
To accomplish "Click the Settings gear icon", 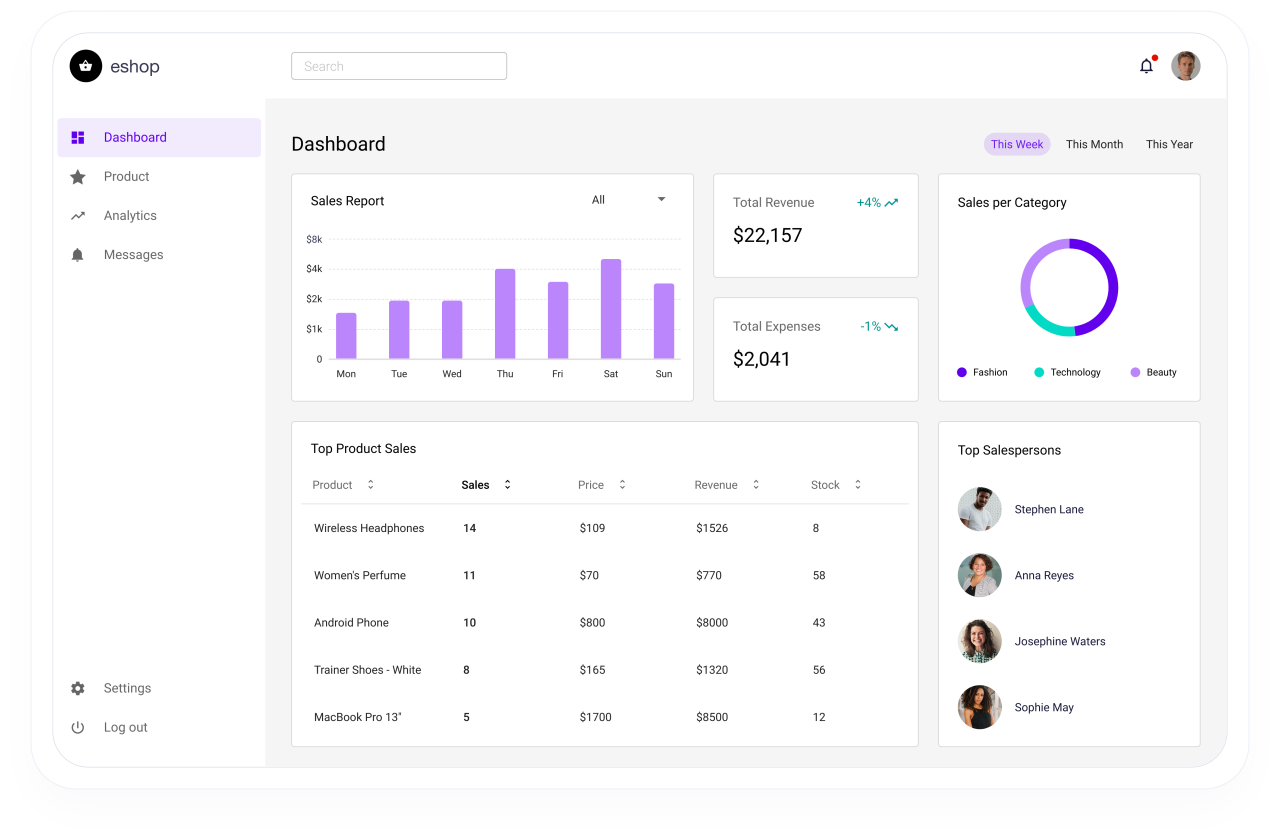I will tap(78, 688).
